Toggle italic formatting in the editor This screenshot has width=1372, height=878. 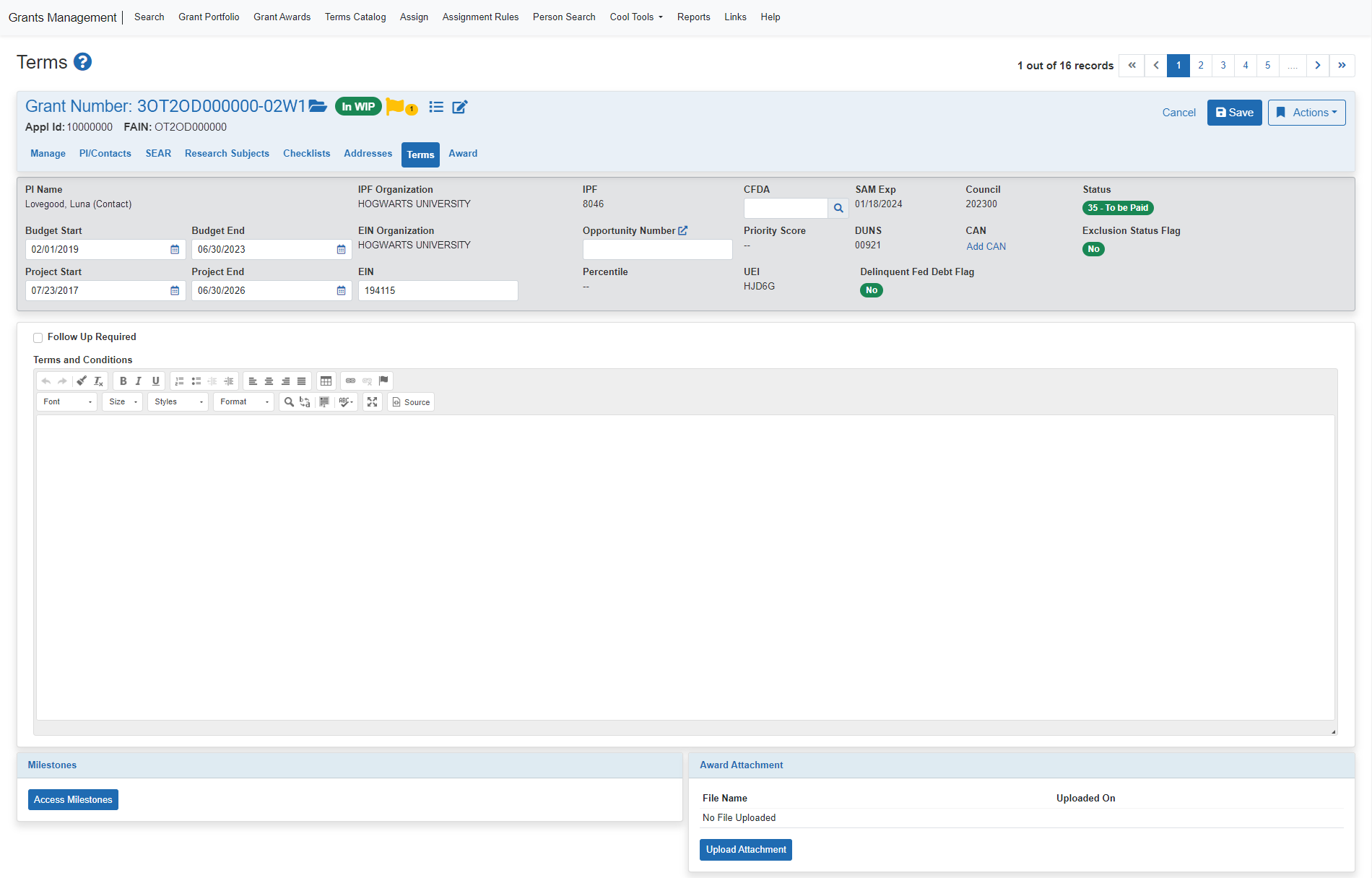(x=139, y=381)
